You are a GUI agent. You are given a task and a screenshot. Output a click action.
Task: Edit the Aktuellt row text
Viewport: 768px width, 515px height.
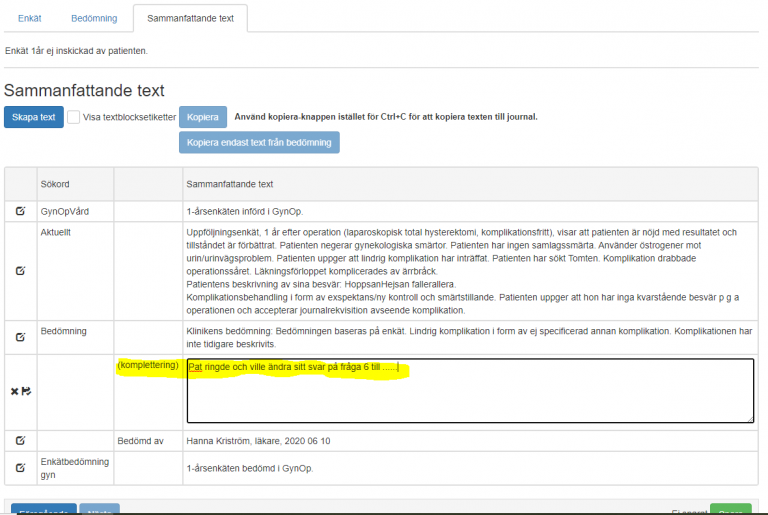(20, 270)
